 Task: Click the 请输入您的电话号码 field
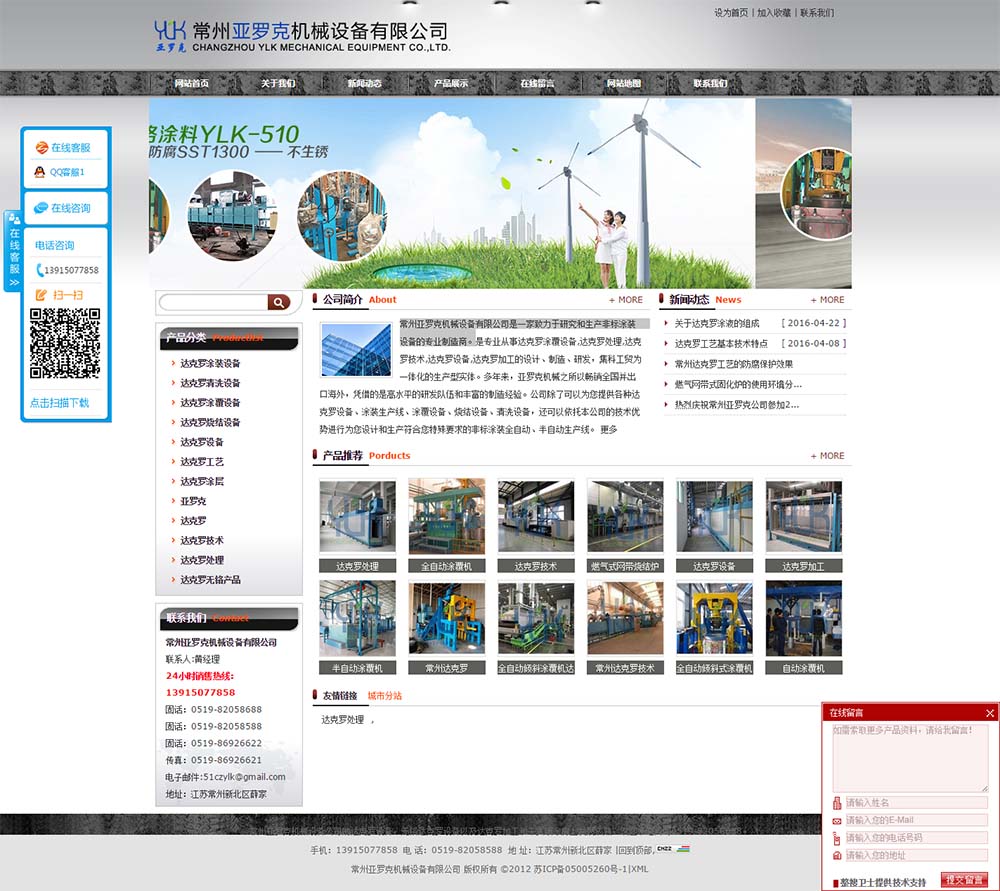916,838
